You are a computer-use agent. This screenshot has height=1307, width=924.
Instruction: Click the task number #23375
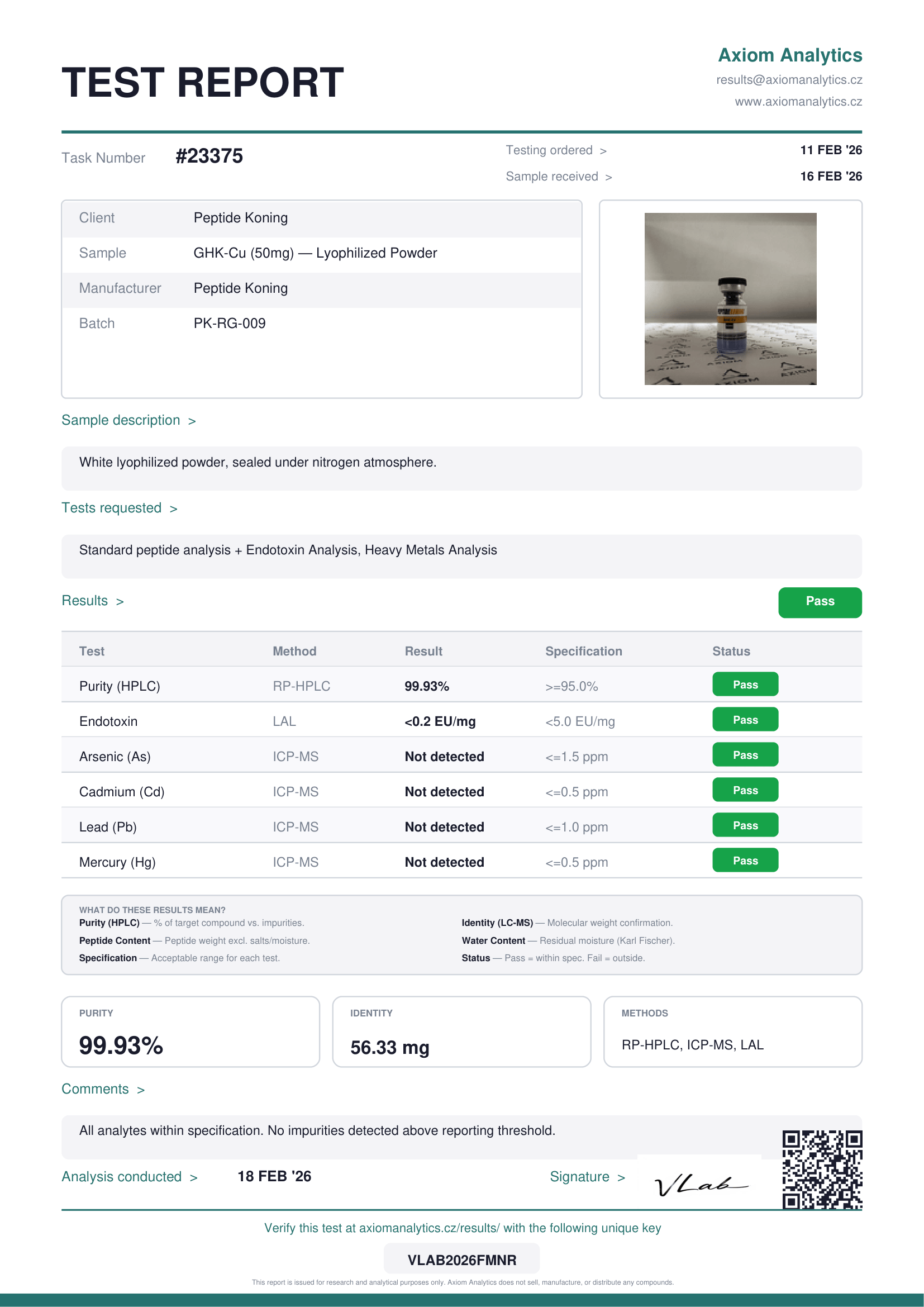209,156
